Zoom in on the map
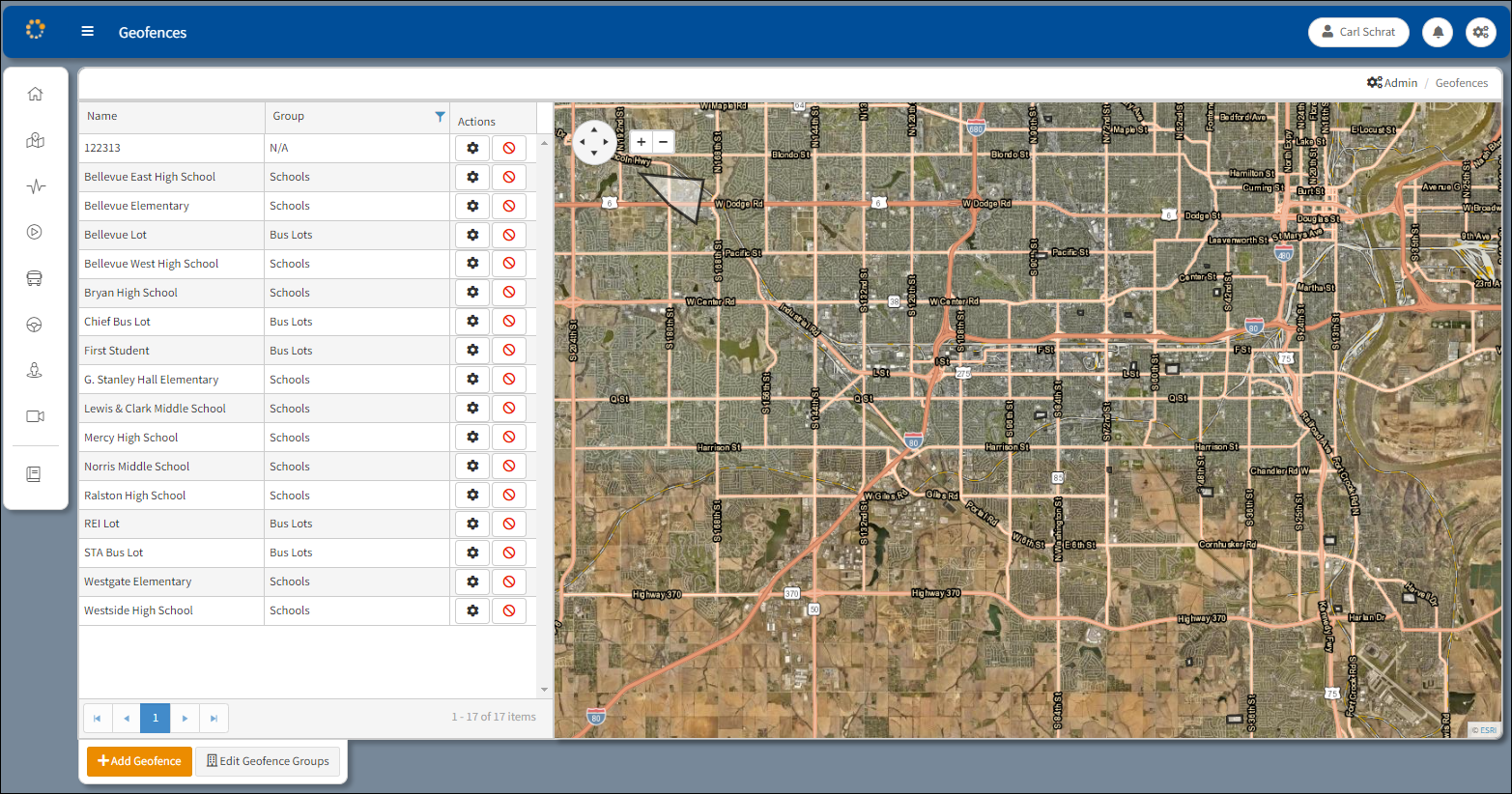 [641, 142]
